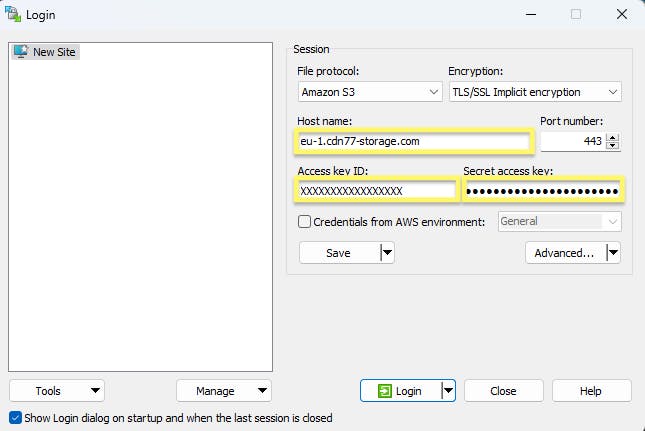
Task: Toggle Show Login dialog on startup
Action: pos(15,417)
